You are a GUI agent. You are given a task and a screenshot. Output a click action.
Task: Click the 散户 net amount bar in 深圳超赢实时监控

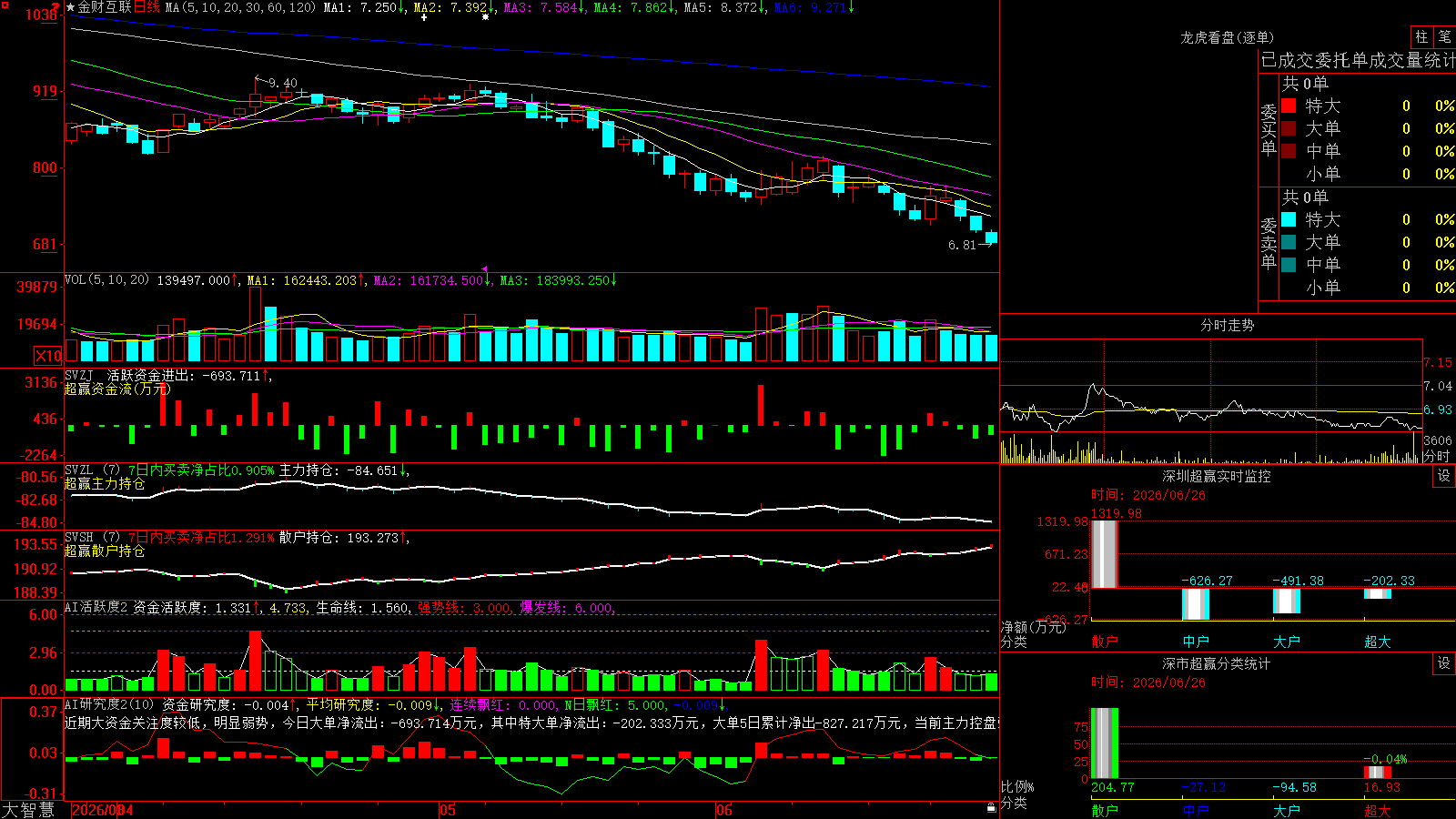1105,554
